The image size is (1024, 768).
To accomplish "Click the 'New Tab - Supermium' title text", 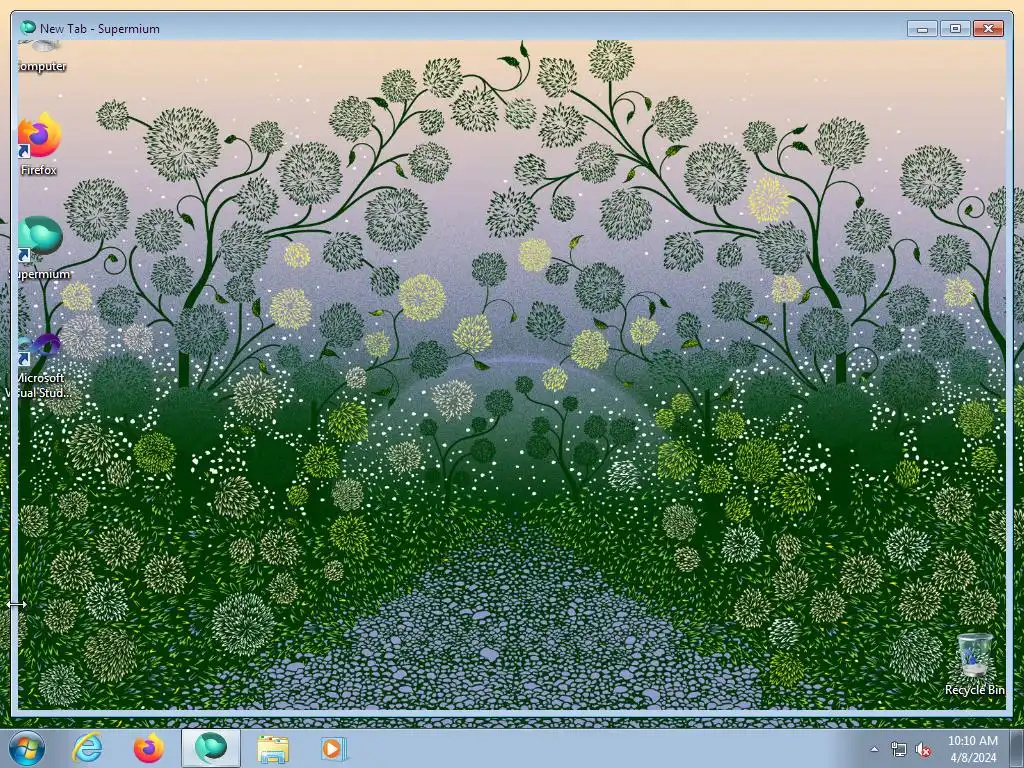I will point(99,29).
